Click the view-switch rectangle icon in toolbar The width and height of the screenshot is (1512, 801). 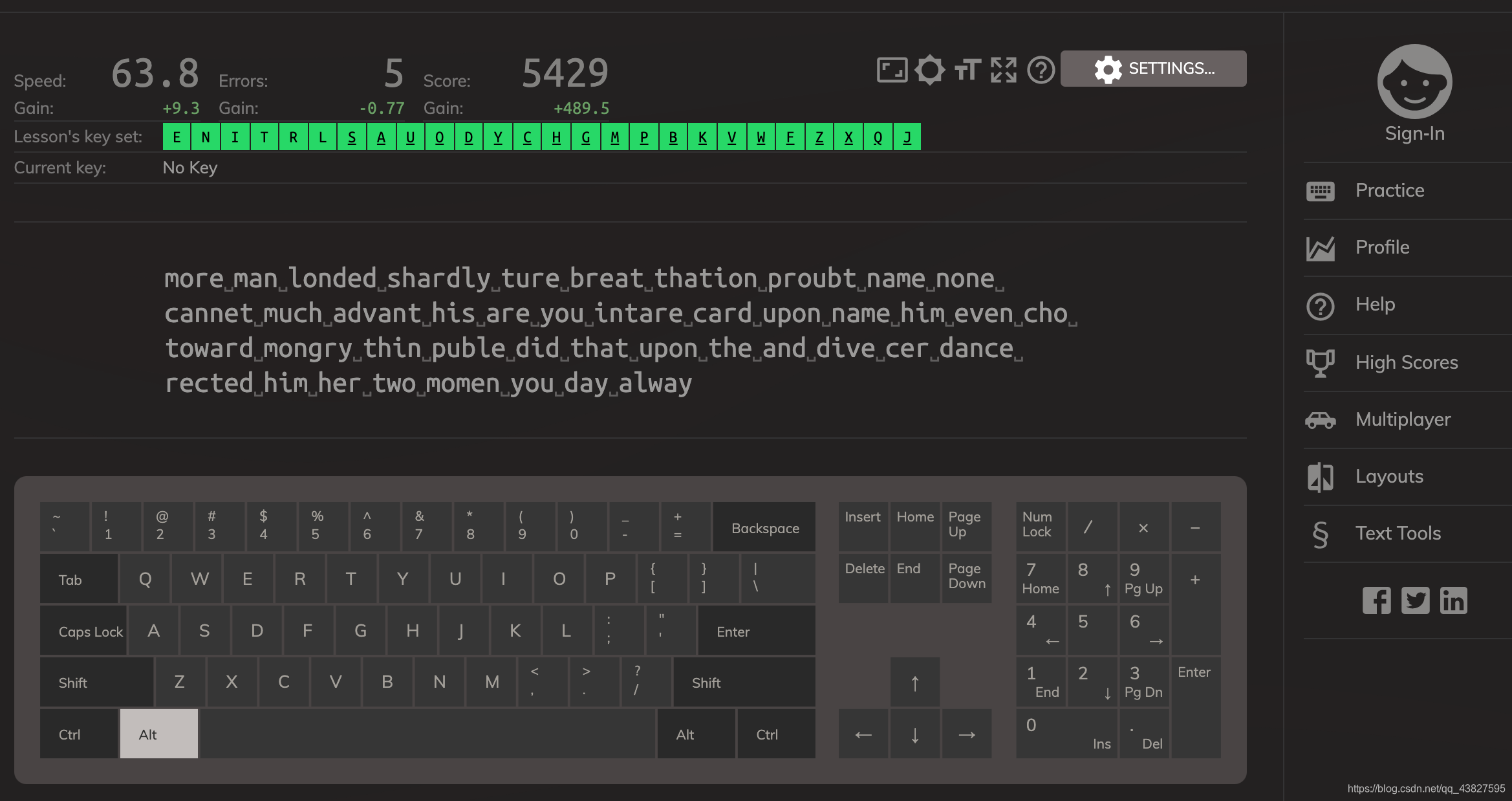tap(892, 70)
